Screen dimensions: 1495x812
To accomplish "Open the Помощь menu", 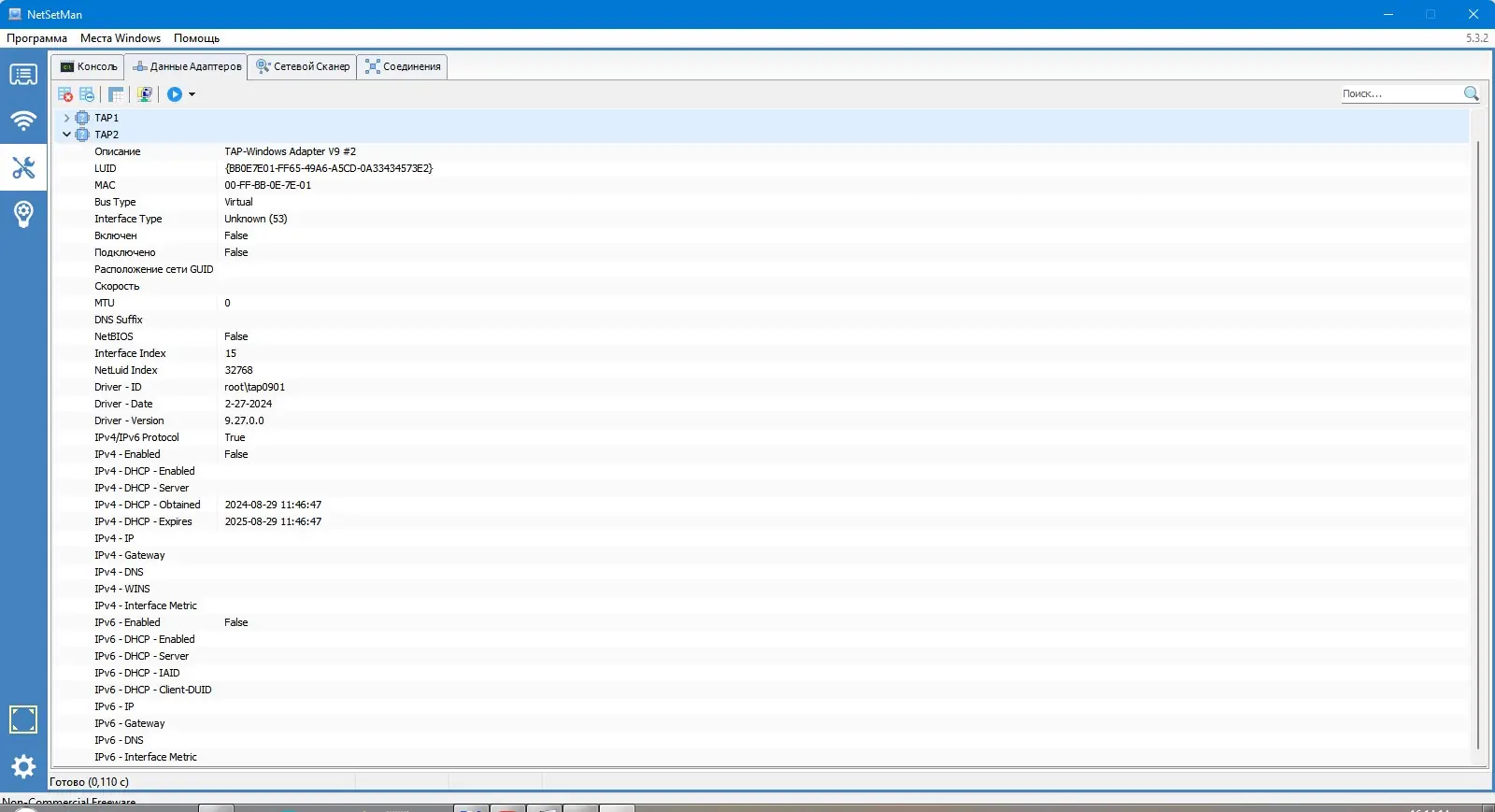I will tap(196, 38).
